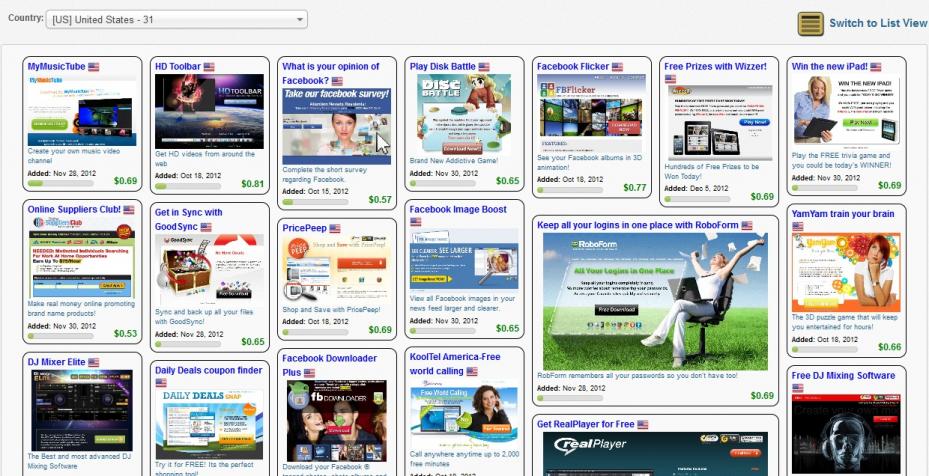Click the US flag under YamYam title

pyautogui.click(x=797, y=226)
